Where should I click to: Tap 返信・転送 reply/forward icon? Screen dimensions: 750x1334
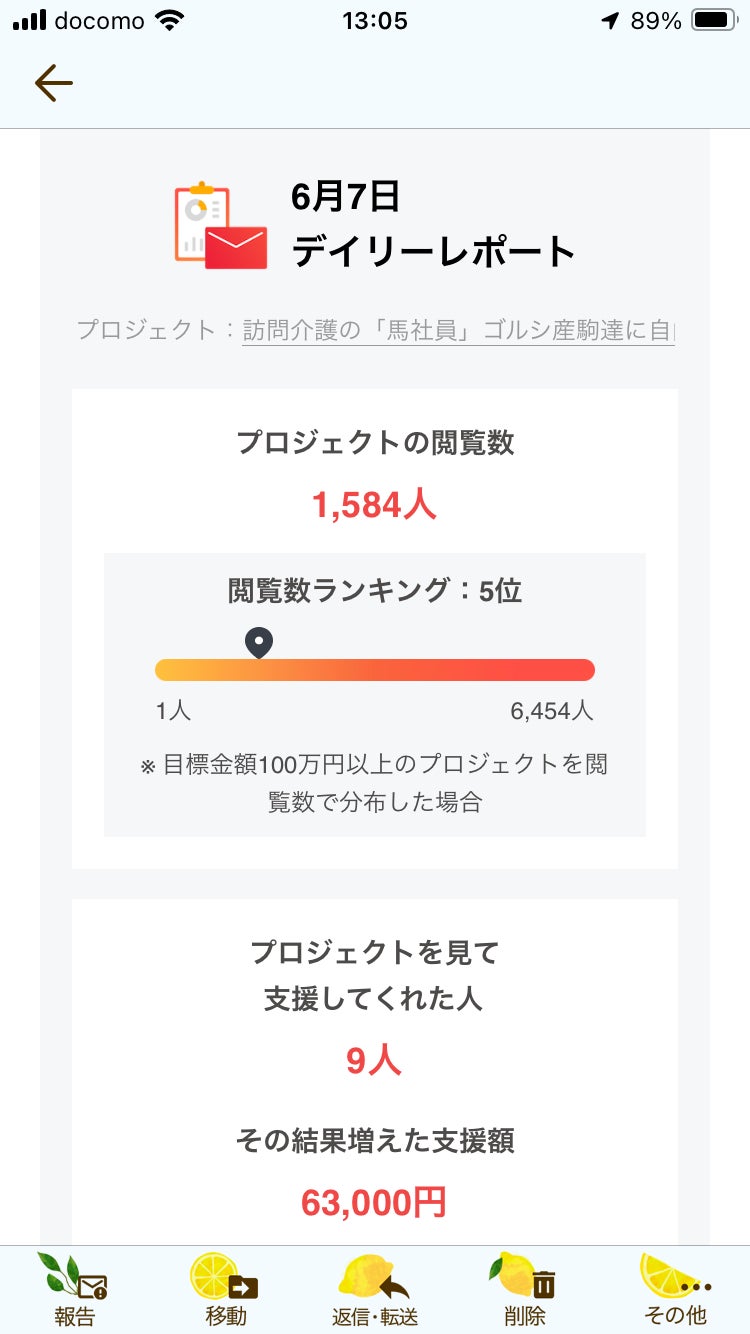tap(374, 1288)
